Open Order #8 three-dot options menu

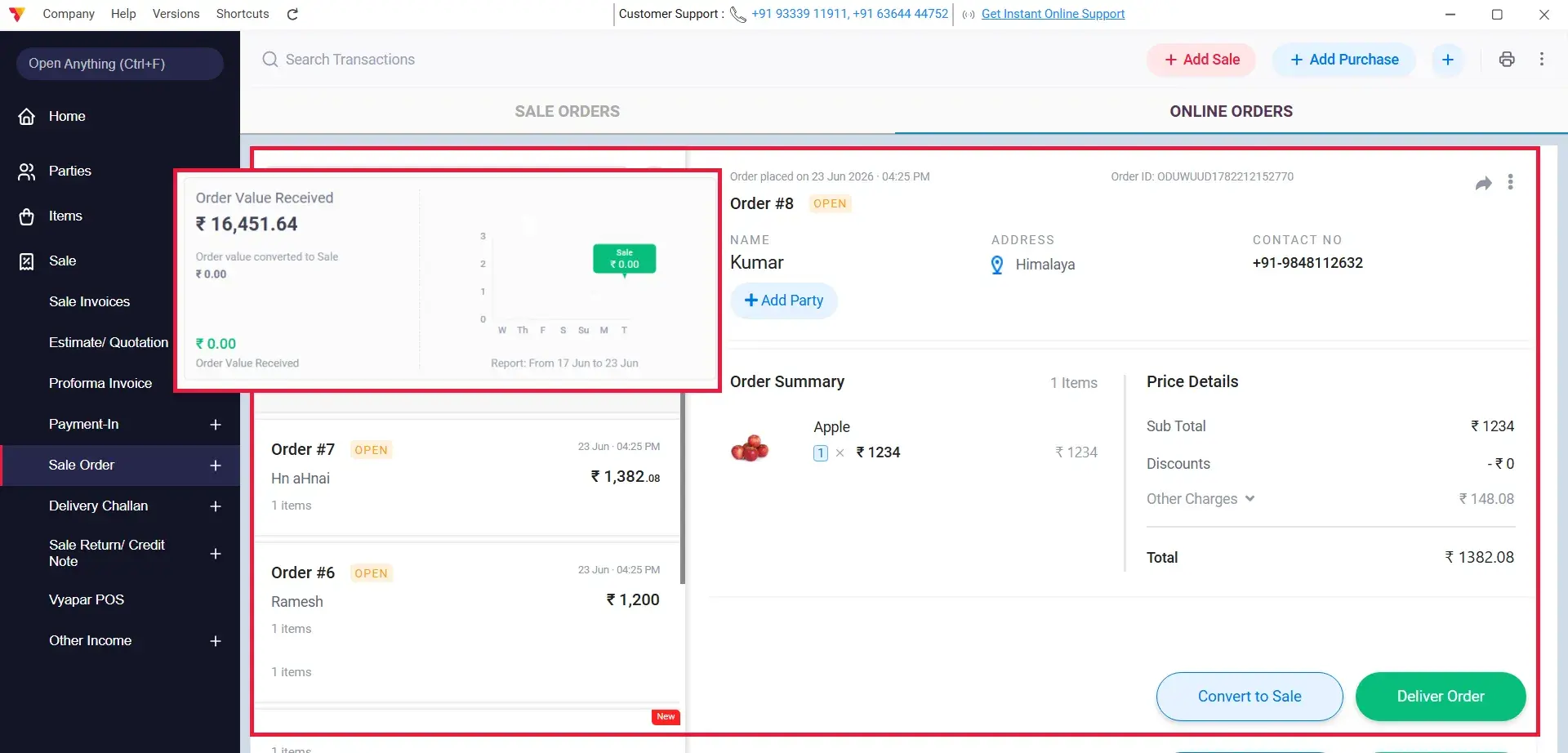tap(1511, 182)
